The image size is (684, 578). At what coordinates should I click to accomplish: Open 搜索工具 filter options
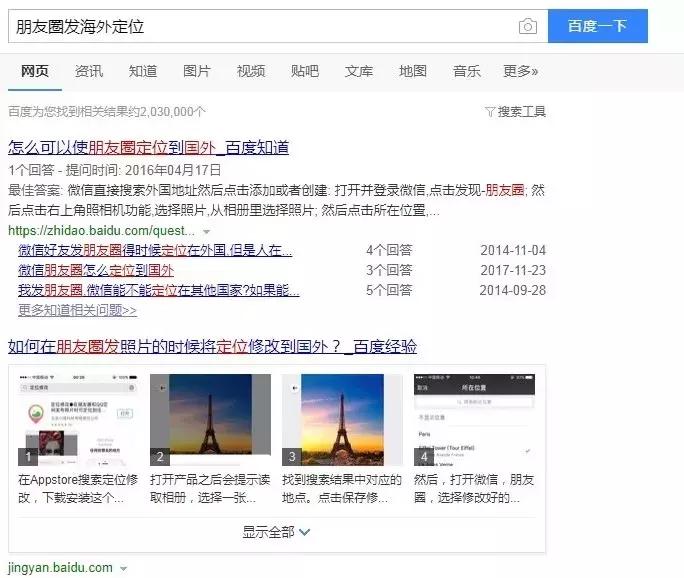click(522, 112)
